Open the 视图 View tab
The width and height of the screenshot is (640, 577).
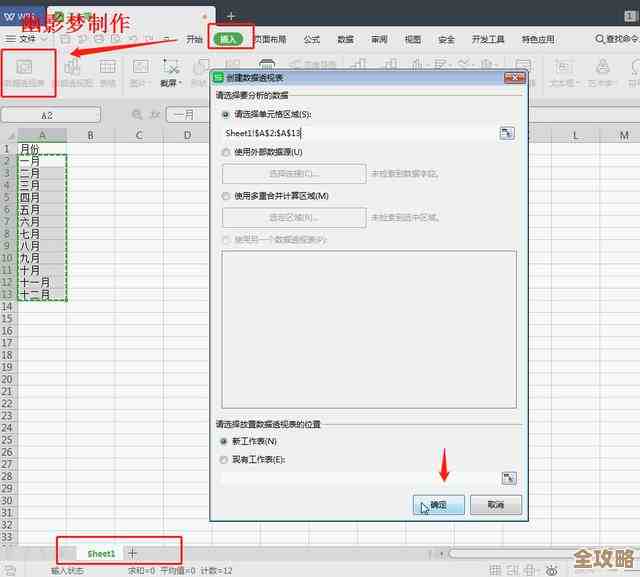pyautogui.click(x=413, y=39)
